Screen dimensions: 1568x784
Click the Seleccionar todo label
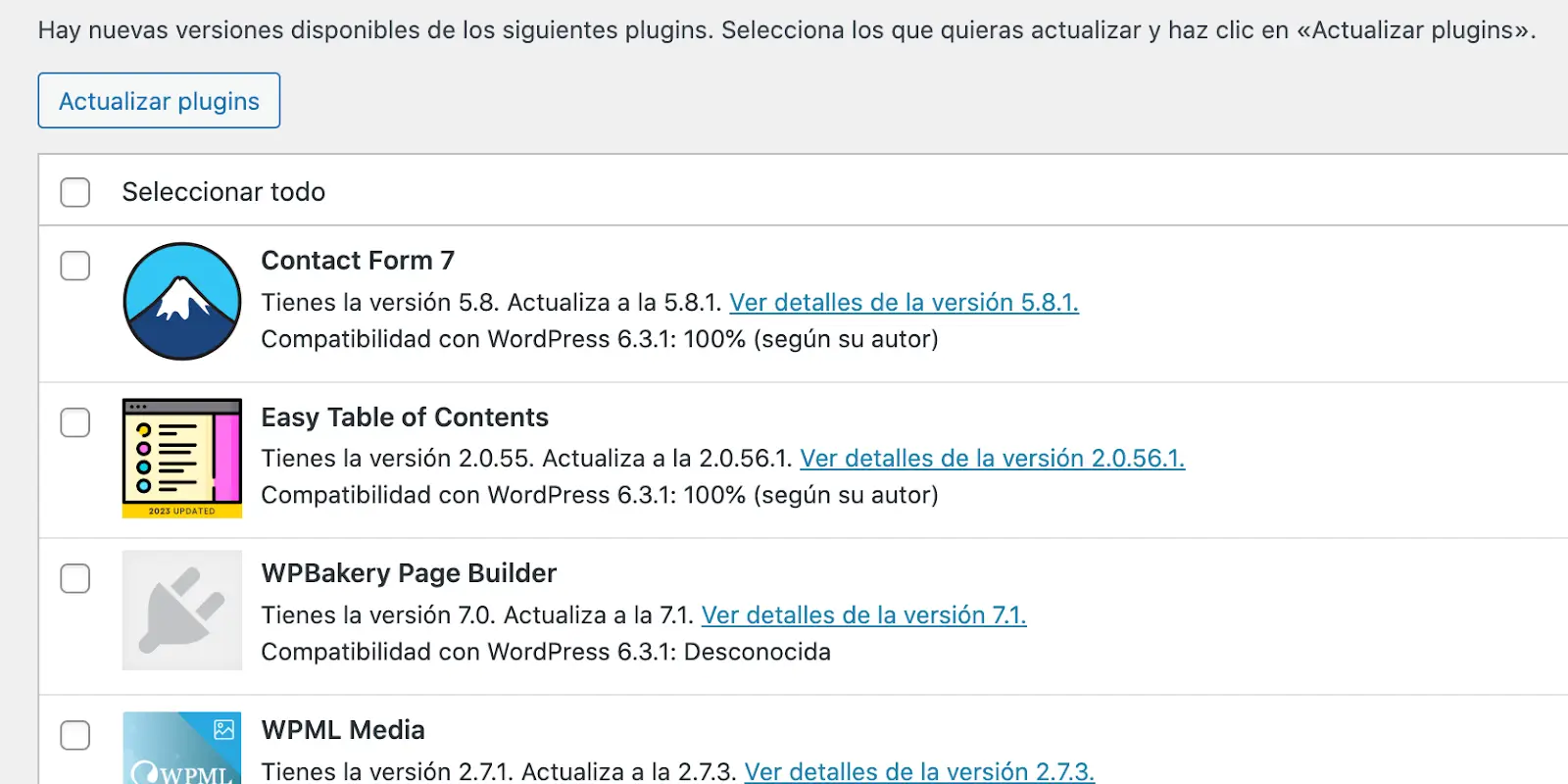point(223,192)
